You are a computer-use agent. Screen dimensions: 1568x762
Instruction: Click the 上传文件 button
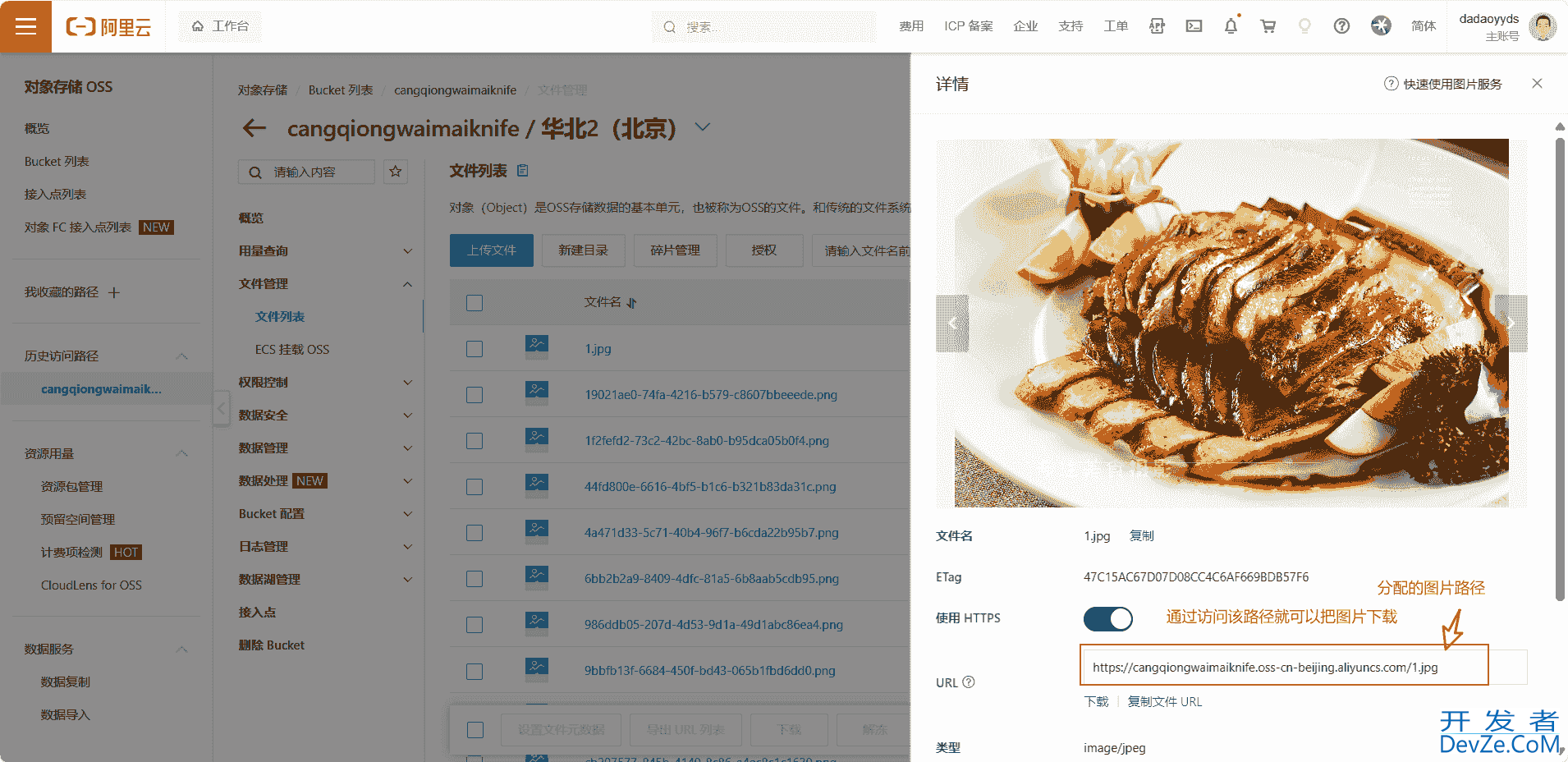[492, 250]
